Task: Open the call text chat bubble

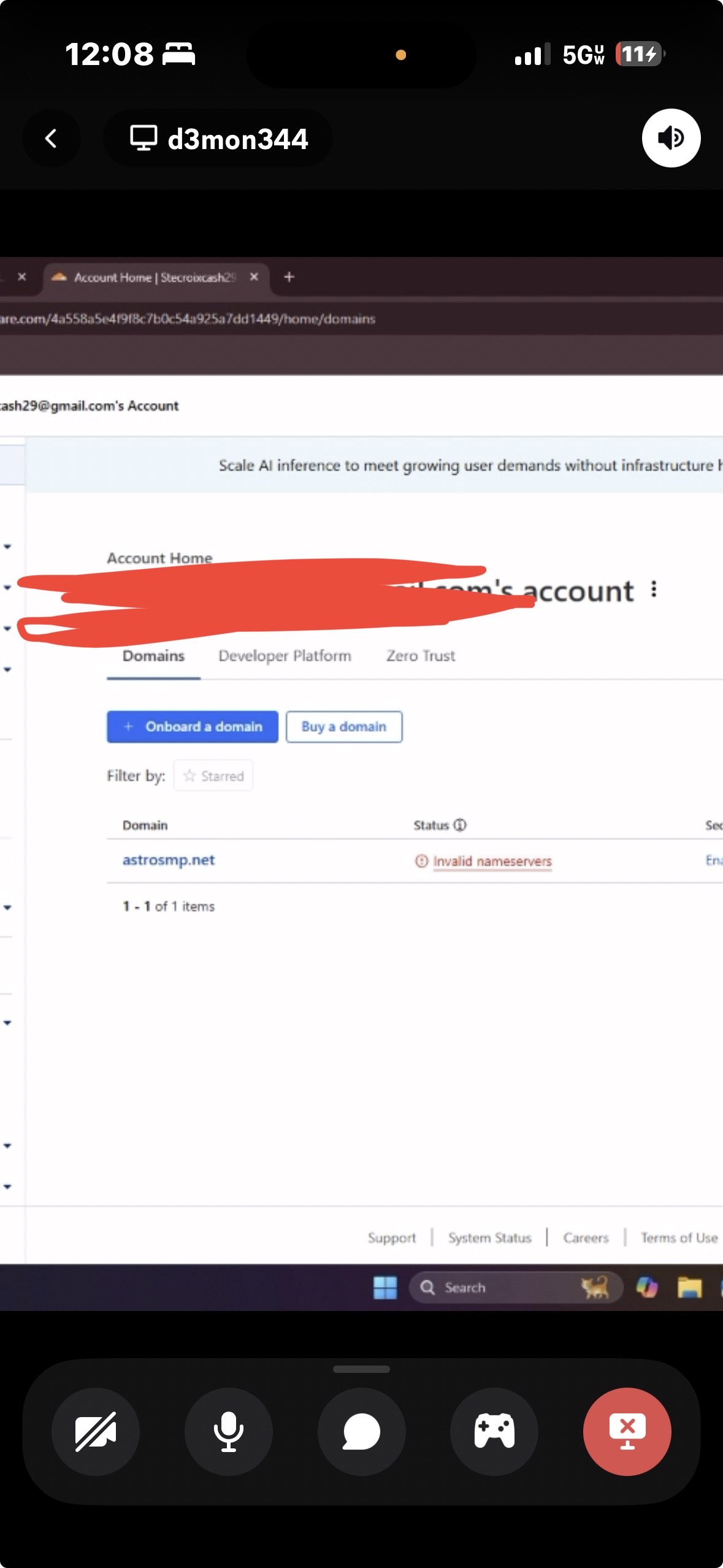Action: click(361, 1431)
